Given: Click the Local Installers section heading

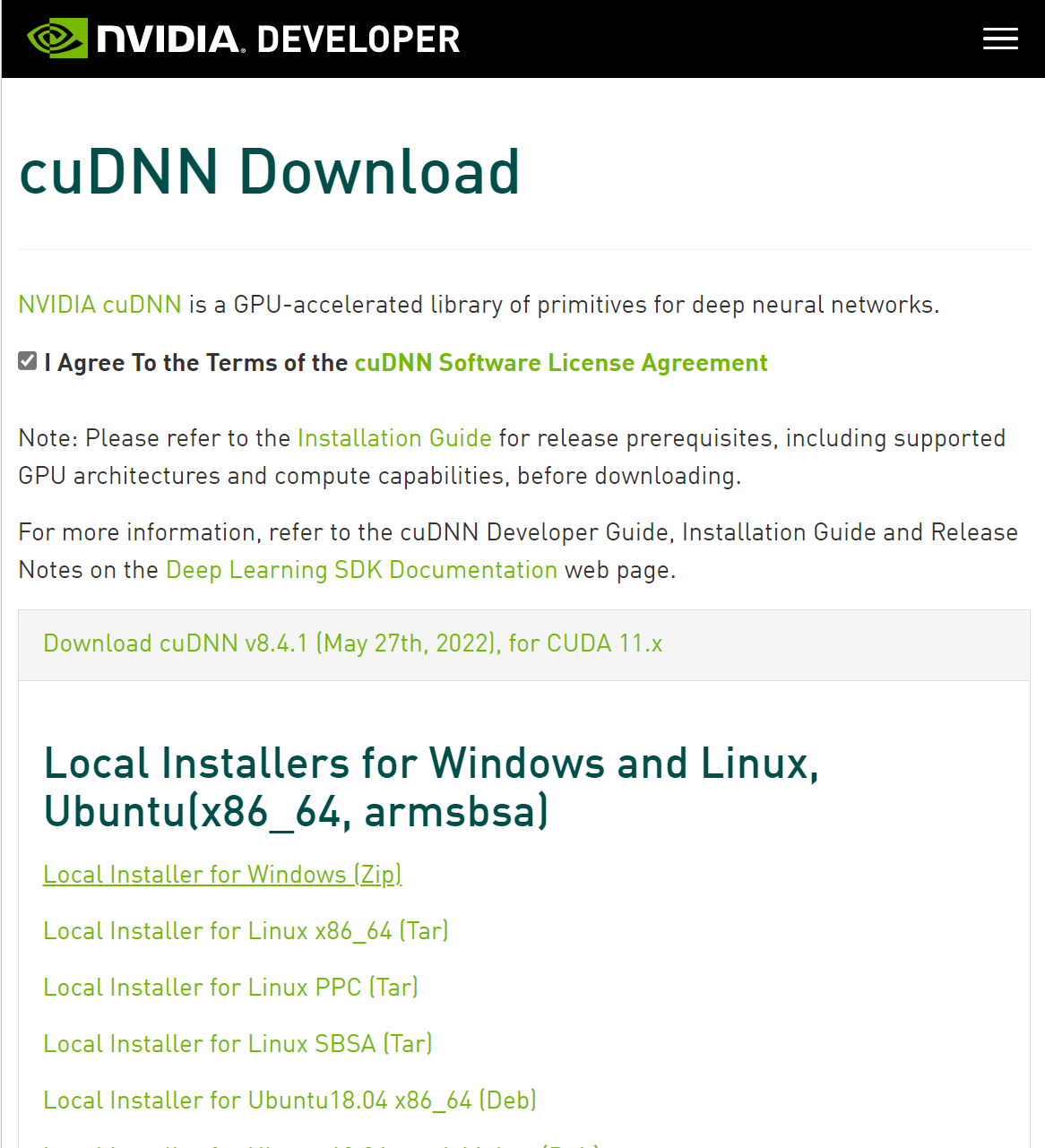Looking at the screenshot, I should tap(431, 788).
